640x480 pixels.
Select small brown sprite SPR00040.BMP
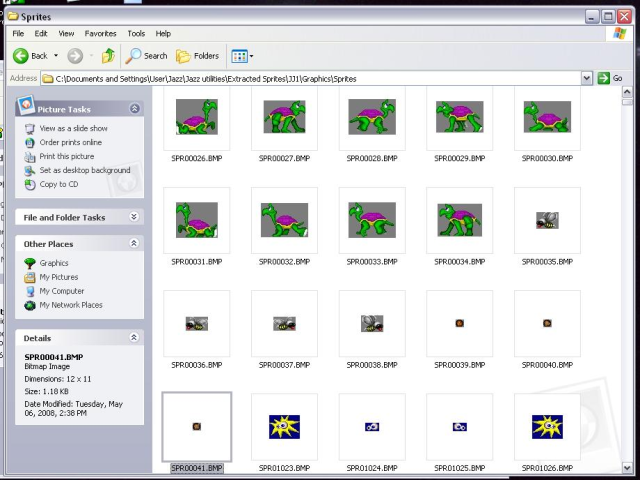point(547,323)
